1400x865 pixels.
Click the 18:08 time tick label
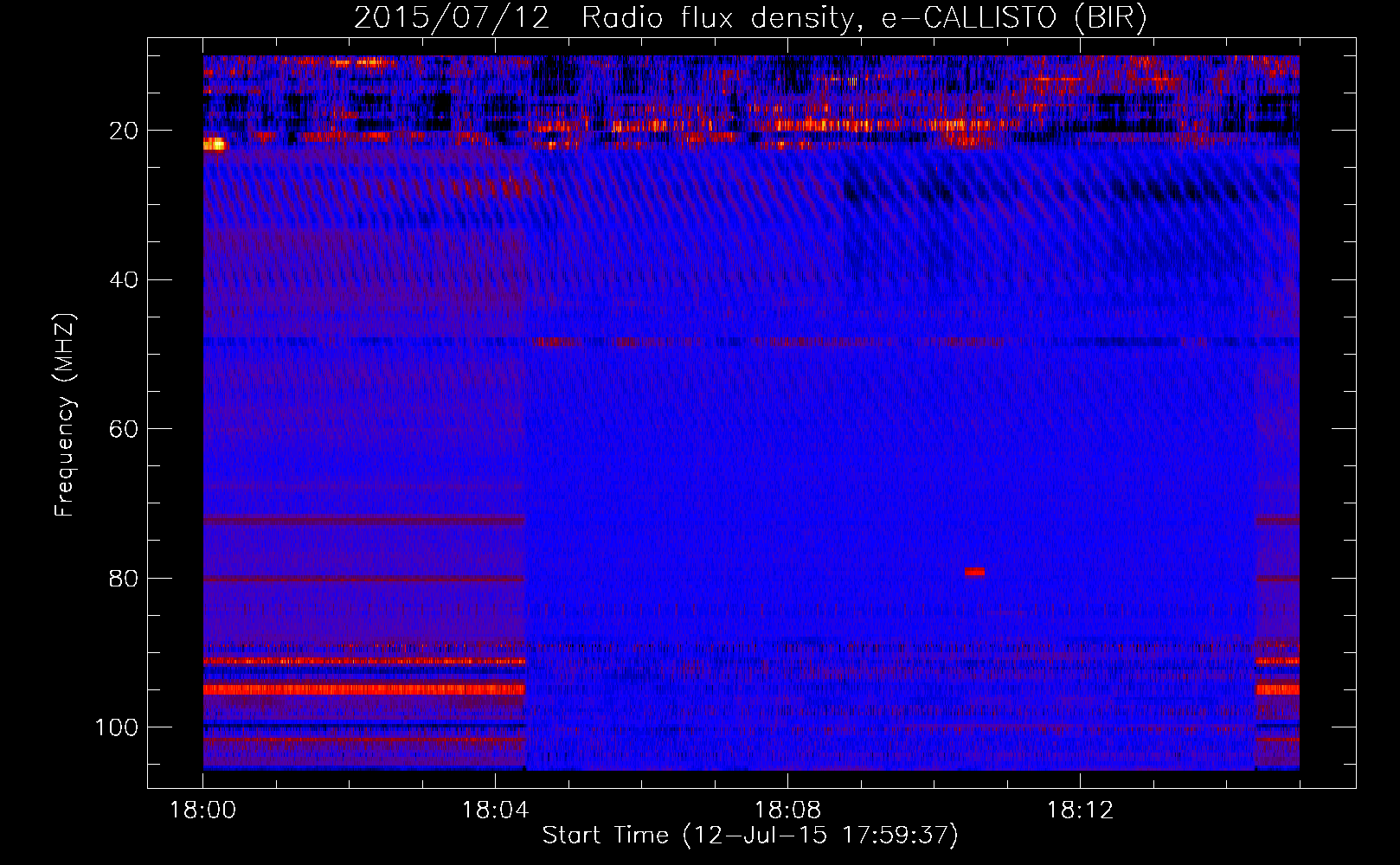tap(787, 811)
